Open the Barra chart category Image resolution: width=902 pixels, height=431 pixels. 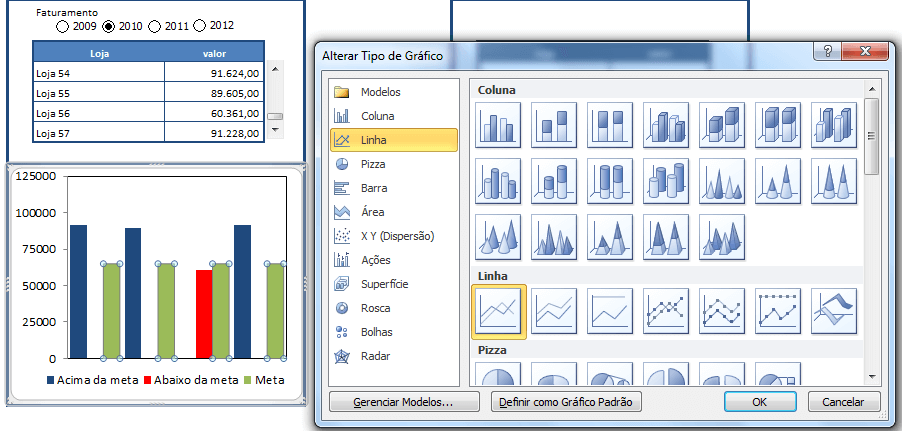pos(394,188)
